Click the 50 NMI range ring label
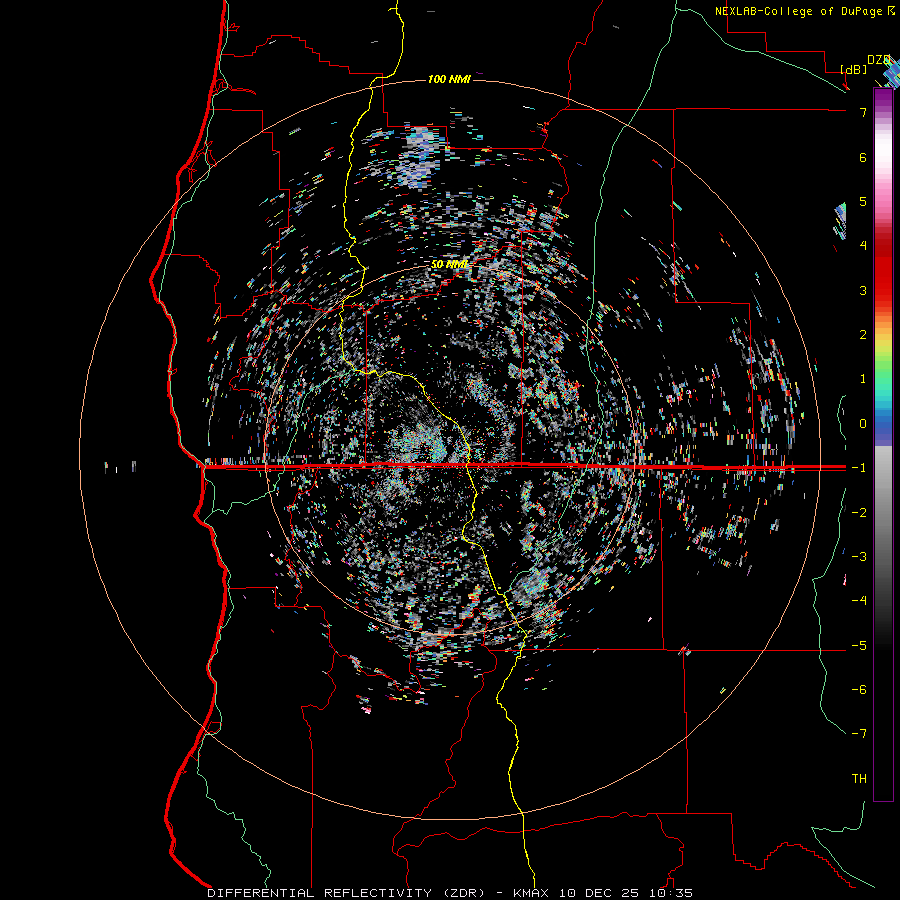 (x=449, y=265)
